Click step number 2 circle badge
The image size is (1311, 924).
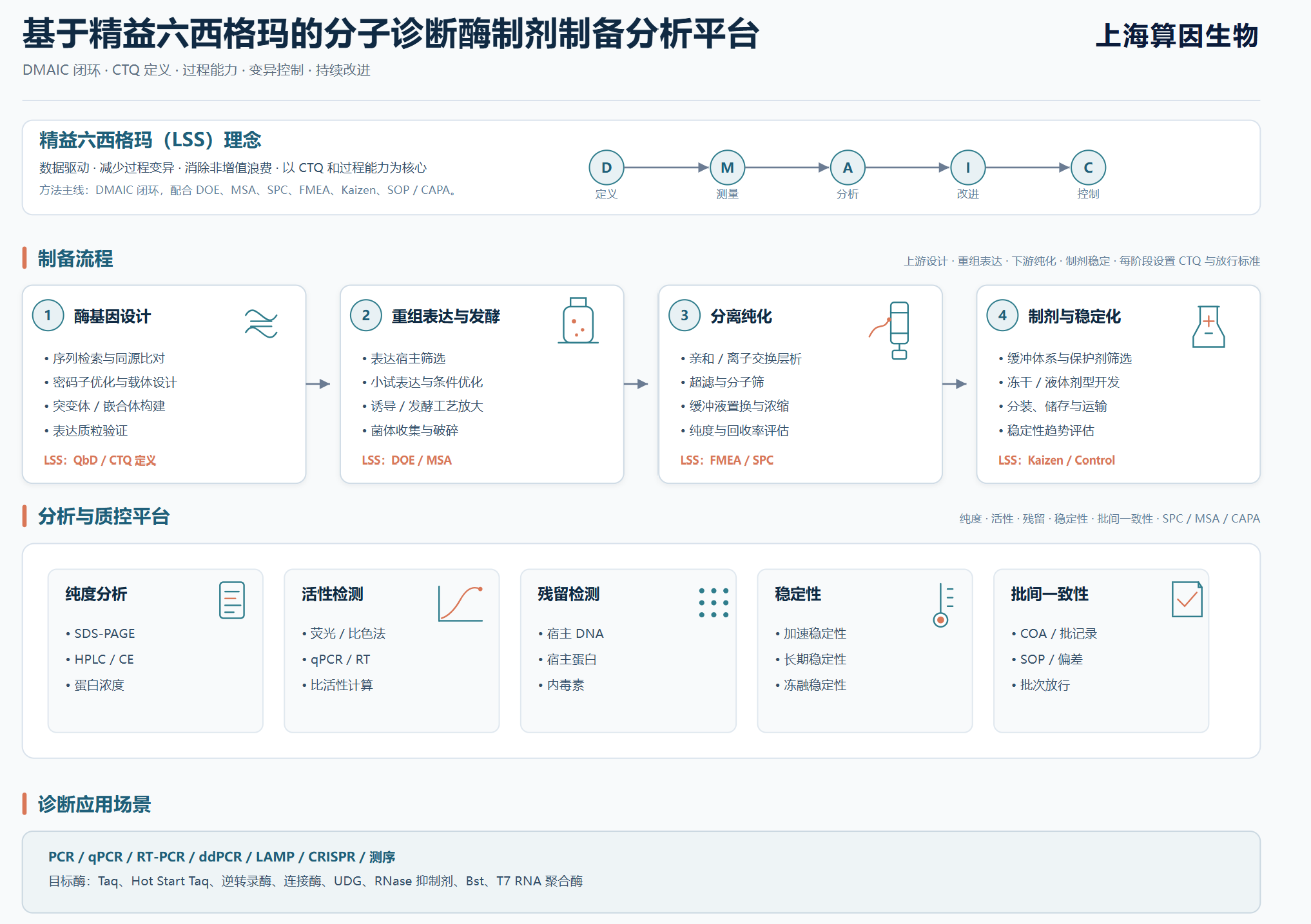pos(365,316)
